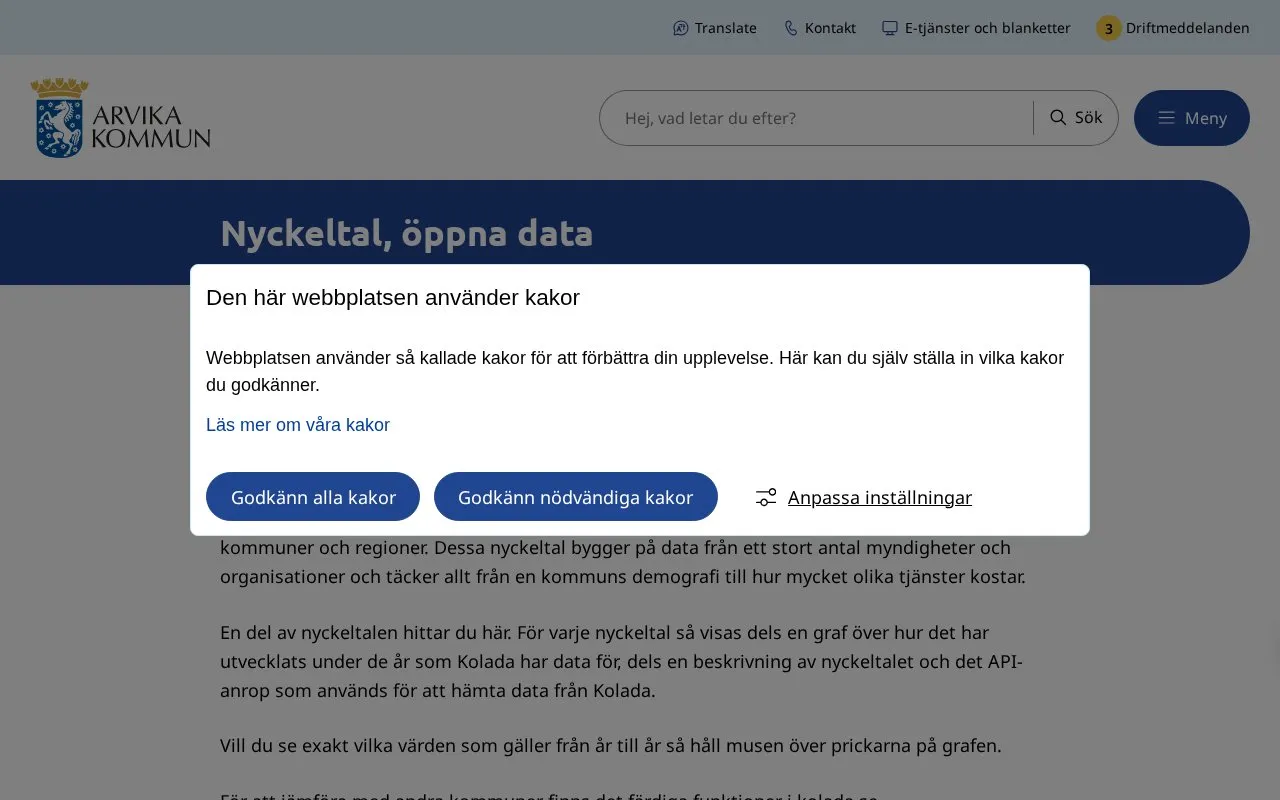
Task: Click the paragraph starting 'Webbplatsen använder så kallade kakor'
Action: 635,371
